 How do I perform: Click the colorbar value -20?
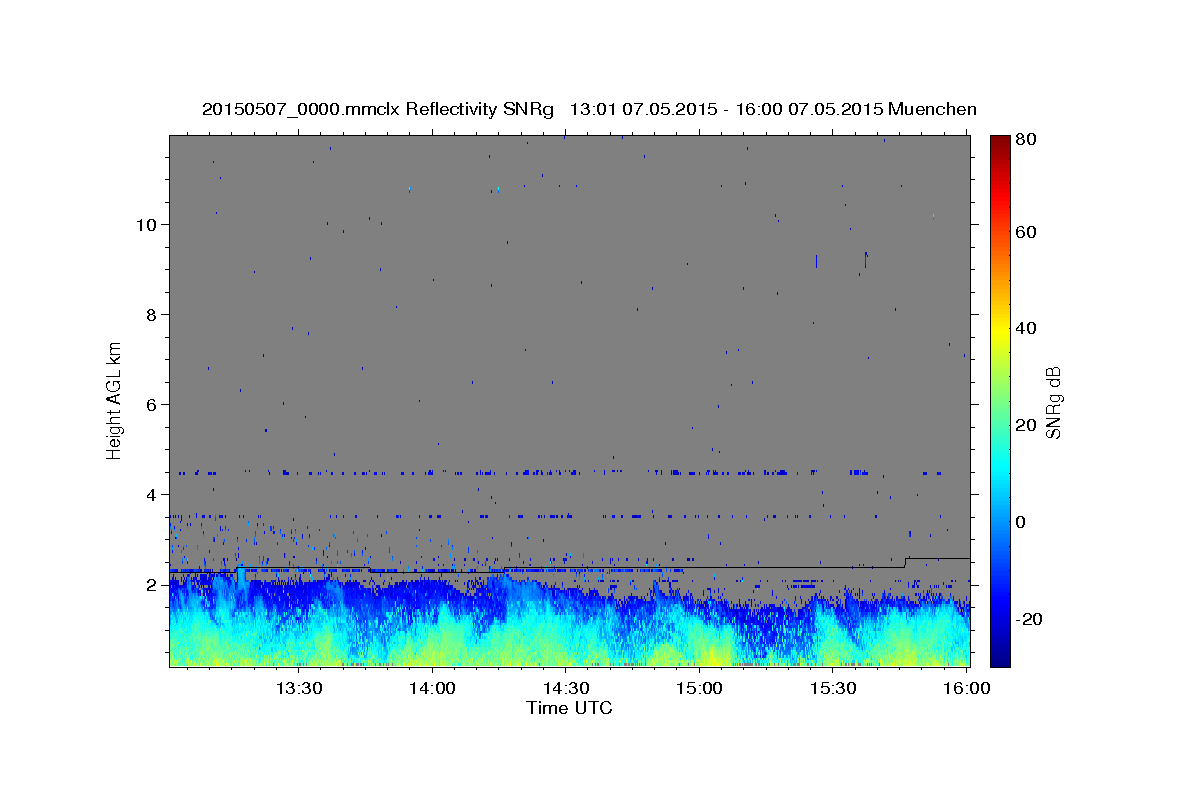point(1028,619)
